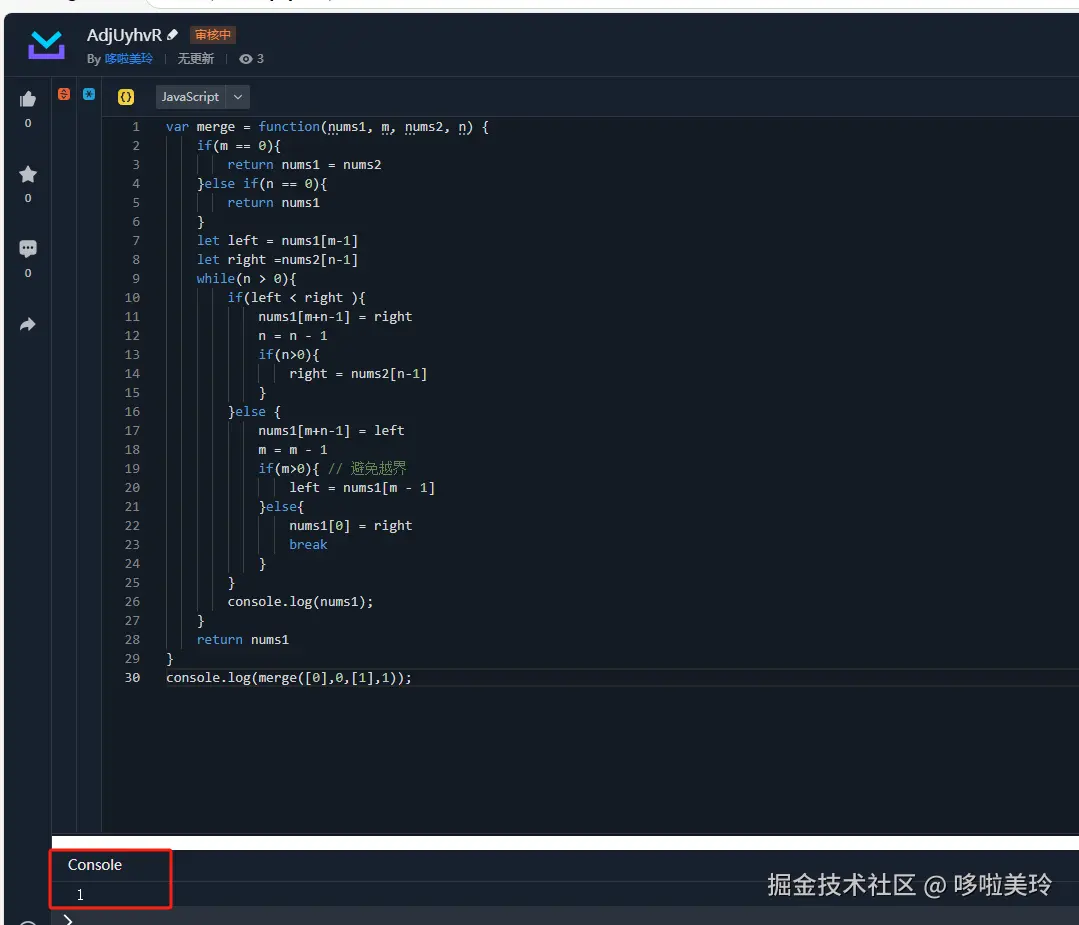Click the JavaScript language selector label
The image size is (1079, 925).
point(190,97)
